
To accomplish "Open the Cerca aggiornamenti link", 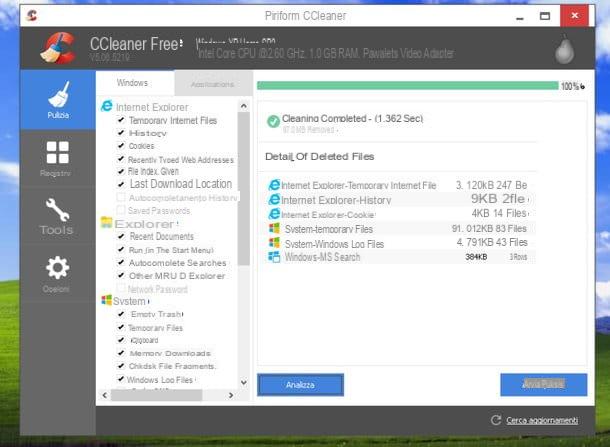I will click(x=542, y=420).
